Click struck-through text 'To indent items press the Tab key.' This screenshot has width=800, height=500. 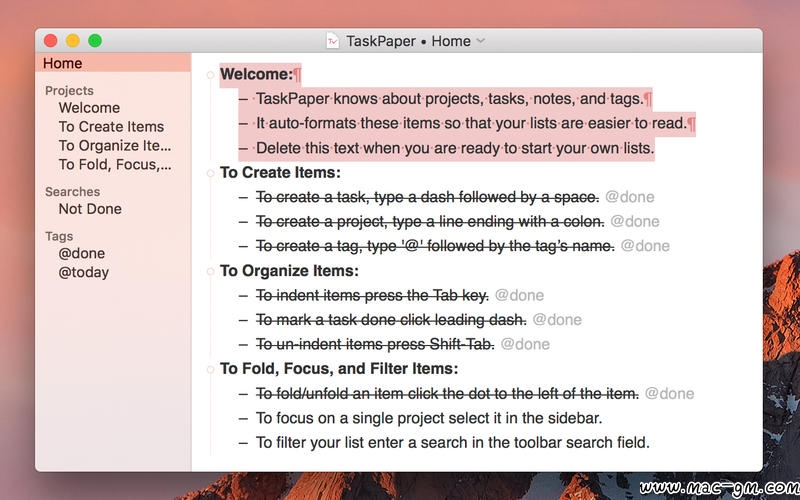(372, 295)
